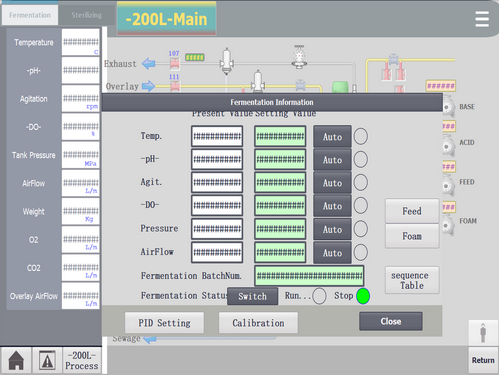Set -DO- control to Auto
The height and width of the screenshot is (375, 499).
click(x=332, y=206)
